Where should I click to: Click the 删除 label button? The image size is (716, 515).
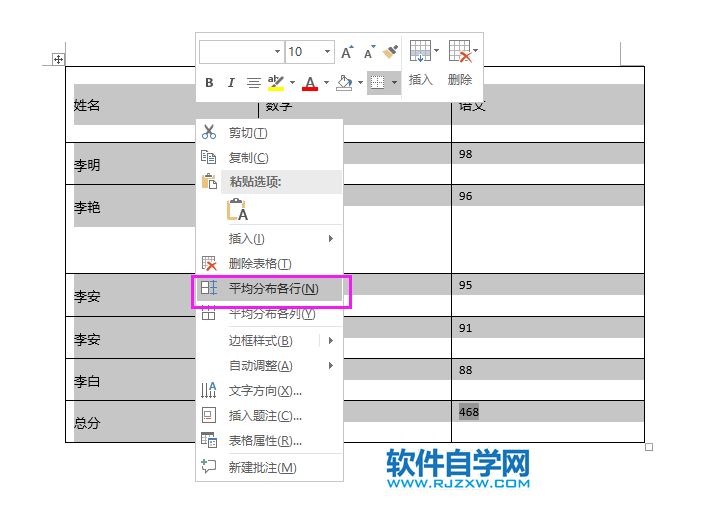point(460,80)
